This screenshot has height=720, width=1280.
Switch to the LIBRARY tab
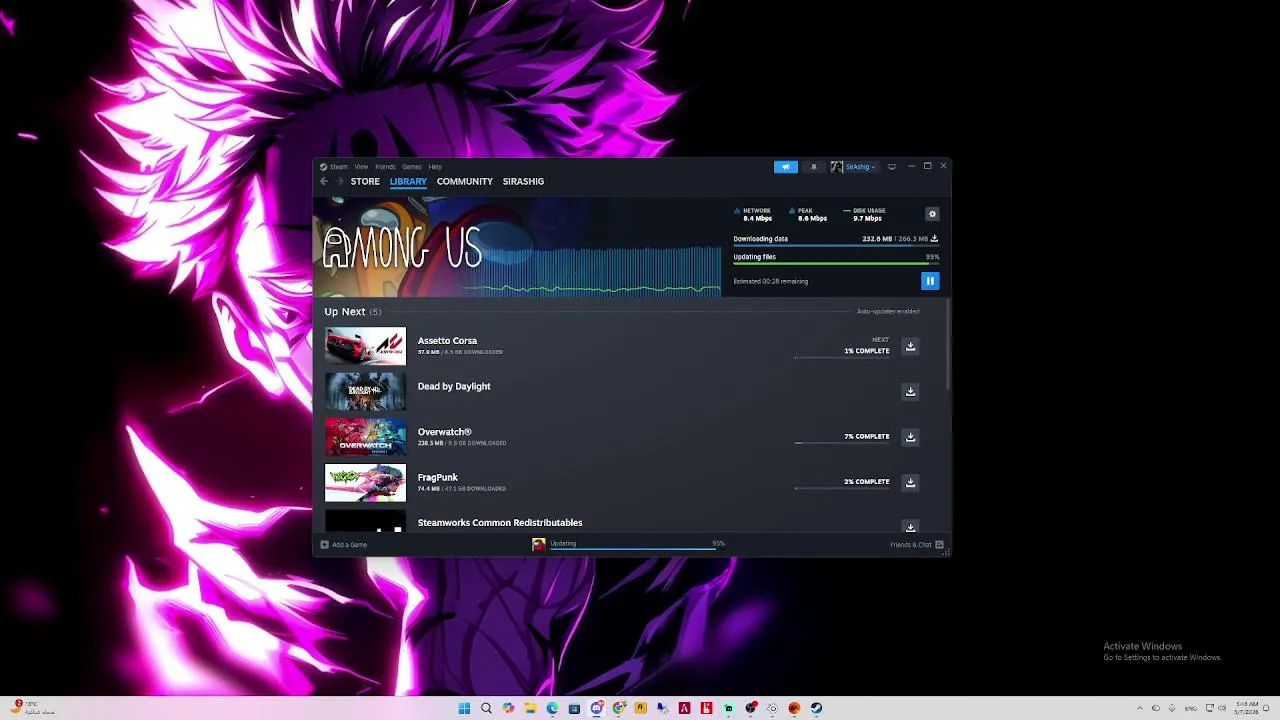pos(408,181)
